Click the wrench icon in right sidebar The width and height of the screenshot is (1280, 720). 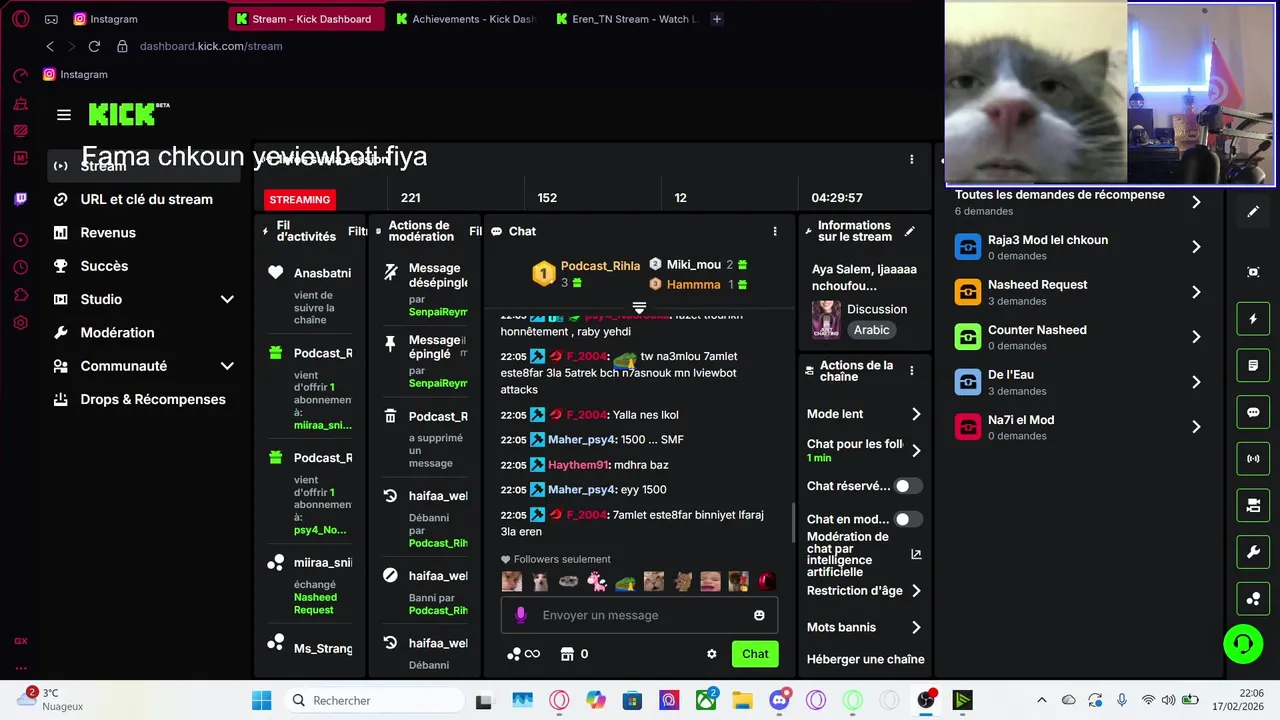tap(1253, 552)
